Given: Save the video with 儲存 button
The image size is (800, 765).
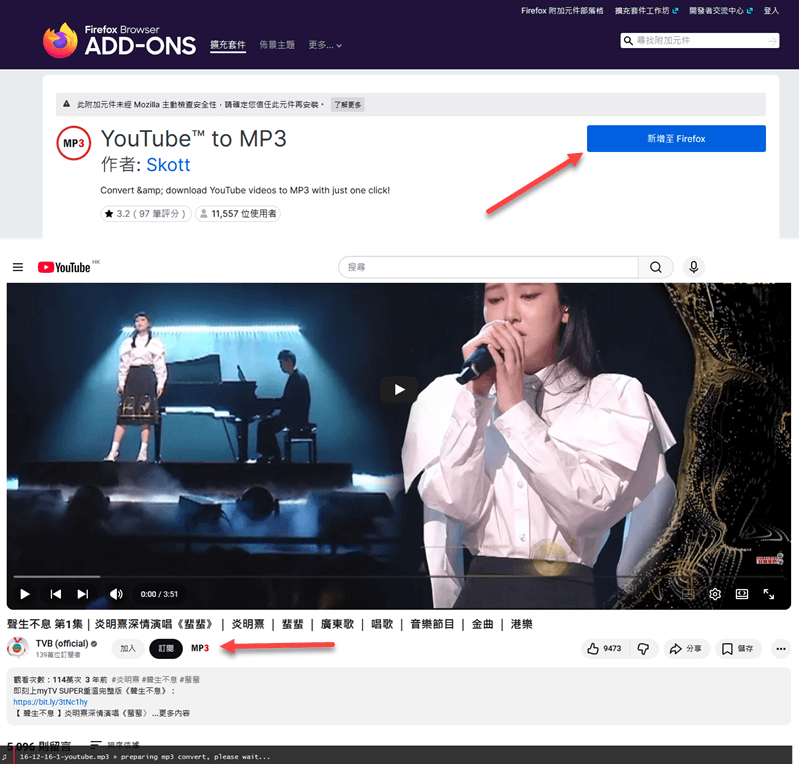Looking at the screenshot, I should pos(738,649).
